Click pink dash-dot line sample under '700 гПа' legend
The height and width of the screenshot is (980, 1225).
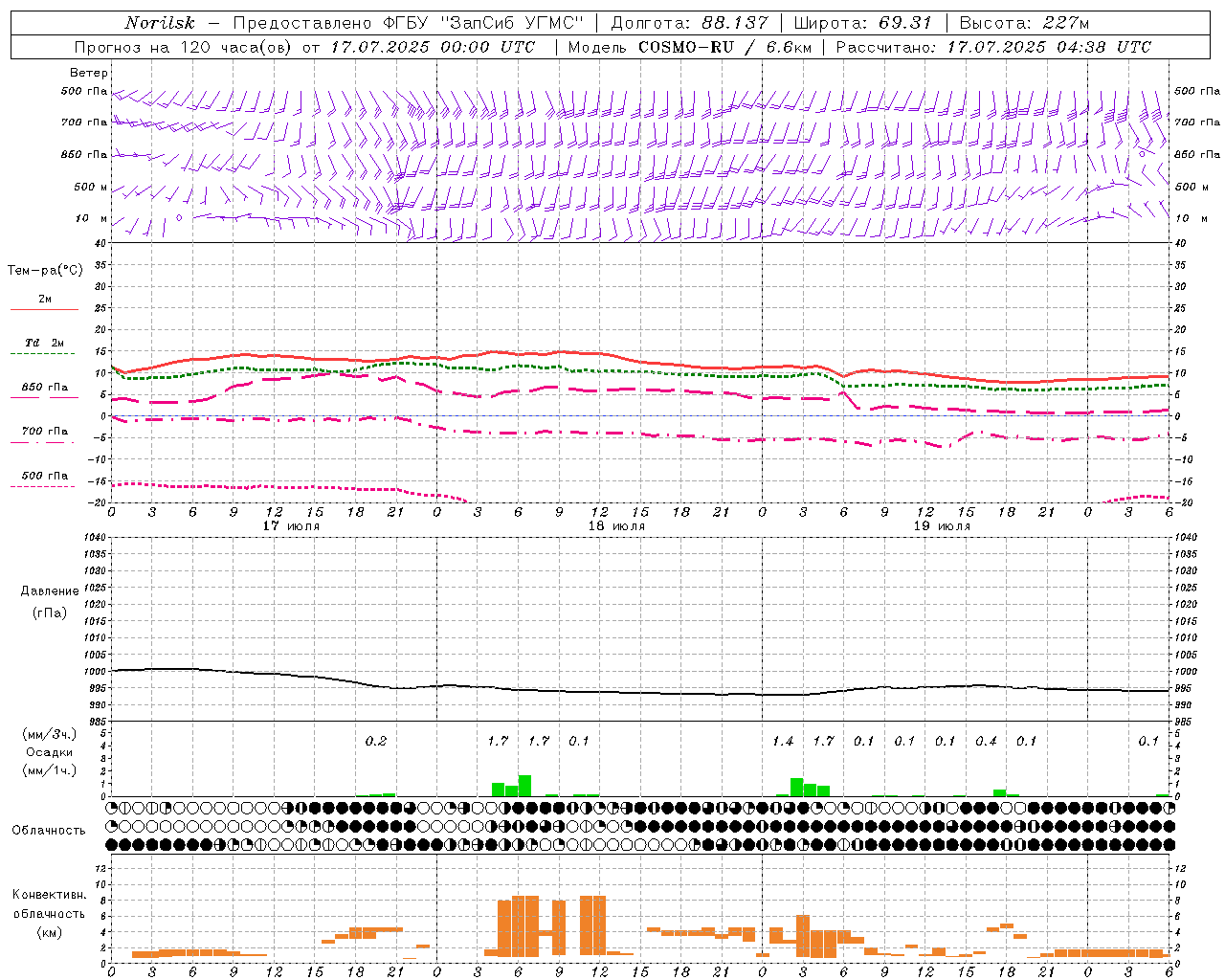point(44,442)
